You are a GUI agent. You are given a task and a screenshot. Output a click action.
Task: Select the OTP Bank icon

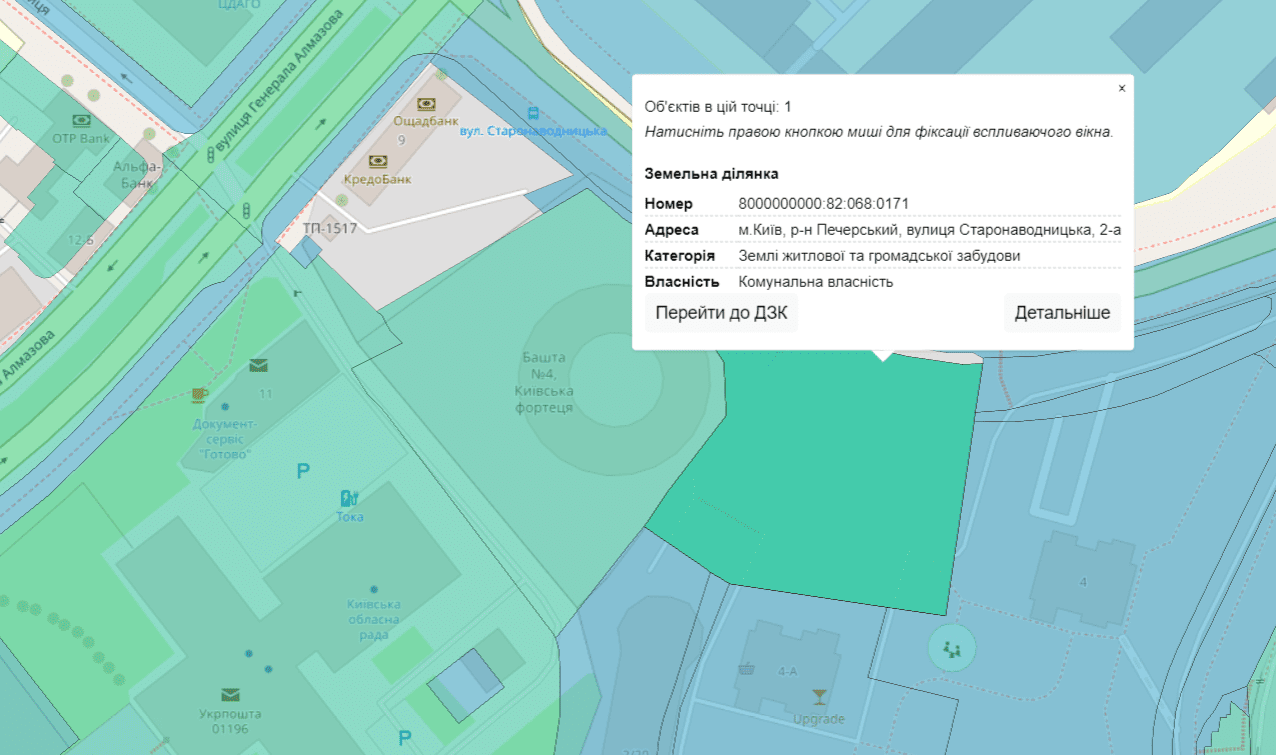click(79, 122)
